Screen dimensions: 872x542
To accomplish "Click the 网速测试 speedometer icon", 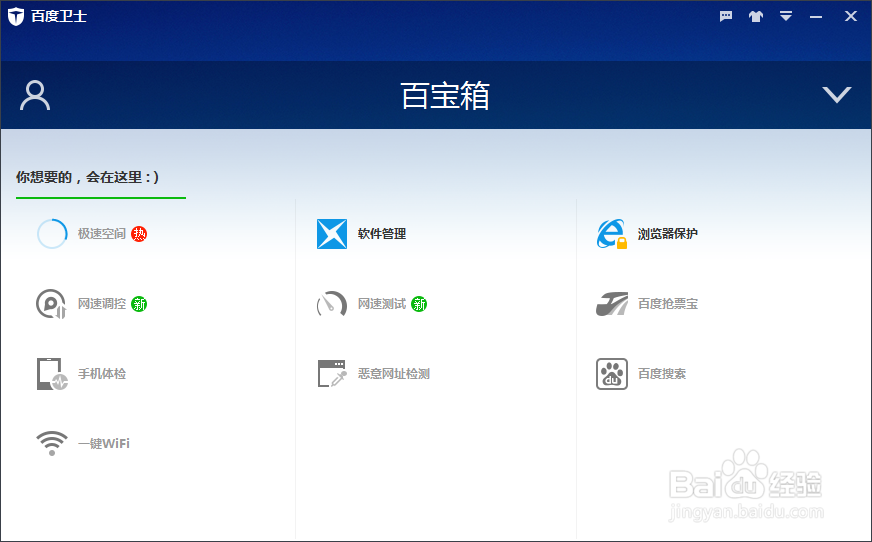I will [x=332, y=304].
